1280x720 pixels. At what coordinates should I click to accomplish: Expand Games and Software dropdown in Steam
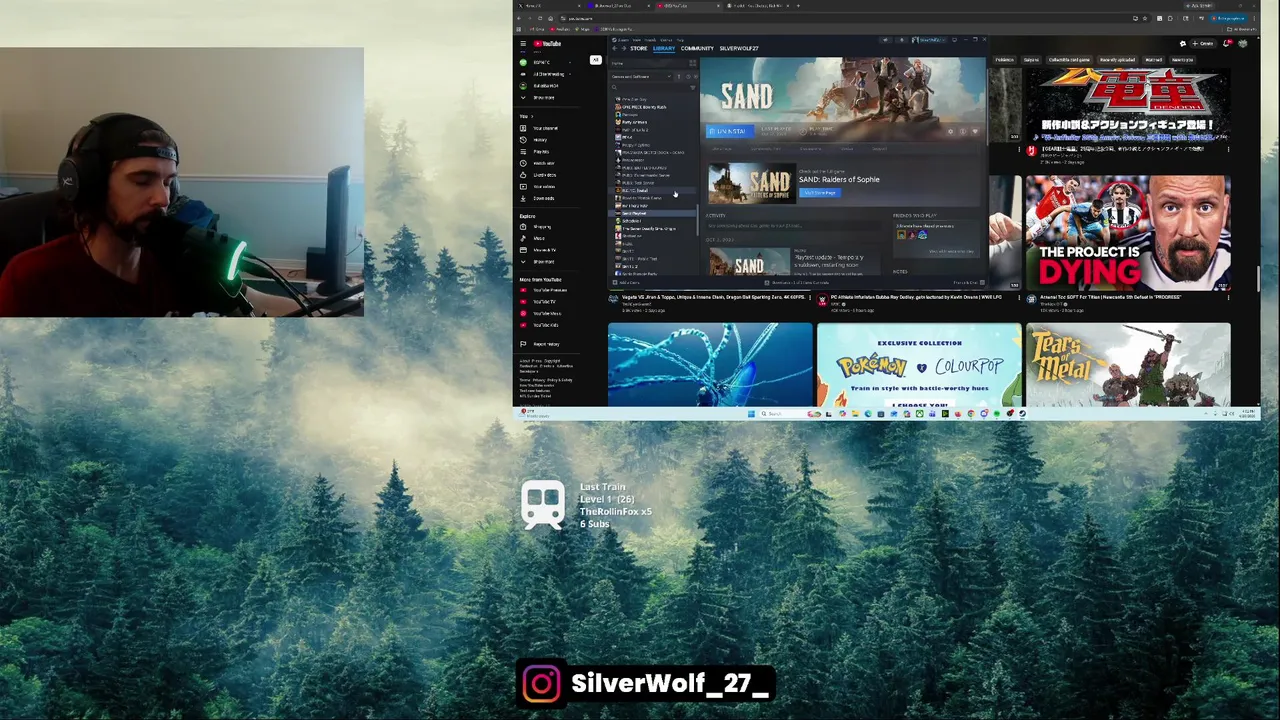click(x=640, y=77)
